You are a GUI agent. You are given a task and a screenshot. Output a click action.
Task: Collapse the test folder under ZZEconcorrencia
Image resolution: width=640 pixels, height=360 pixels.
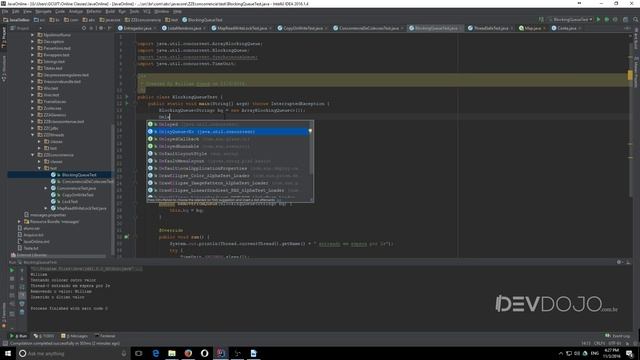coord(40,168)
